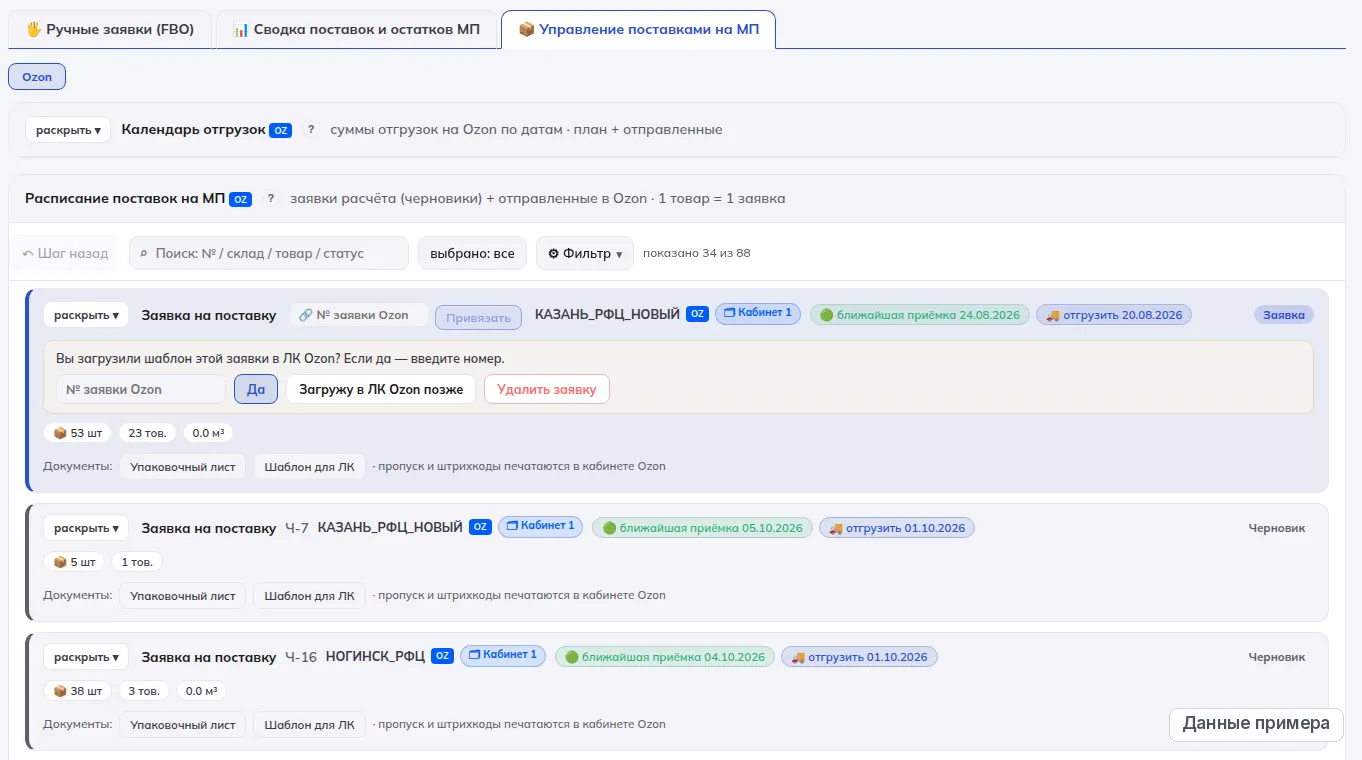Click the Привязать button
Screen dimensions: 1362x760
pos(478,318)
